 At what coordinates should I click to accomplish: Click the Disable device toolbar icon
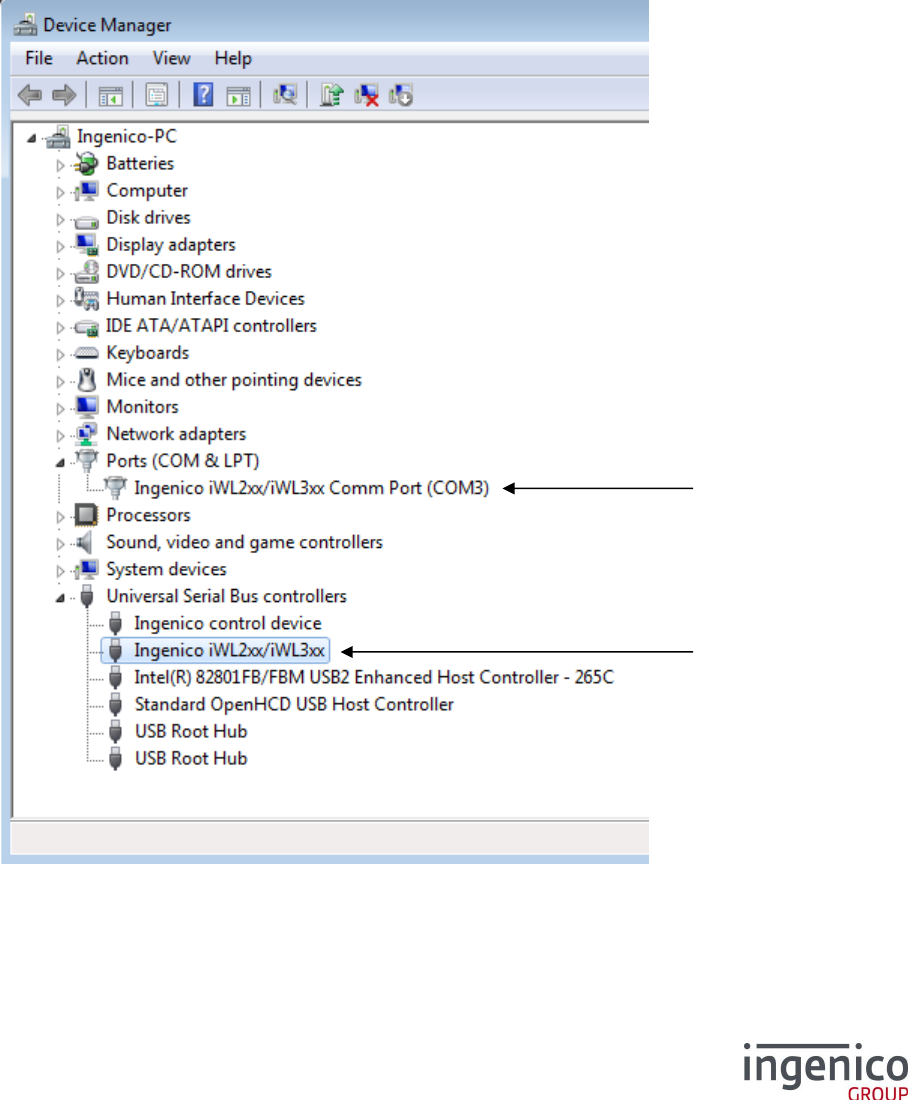click(401, 95)
